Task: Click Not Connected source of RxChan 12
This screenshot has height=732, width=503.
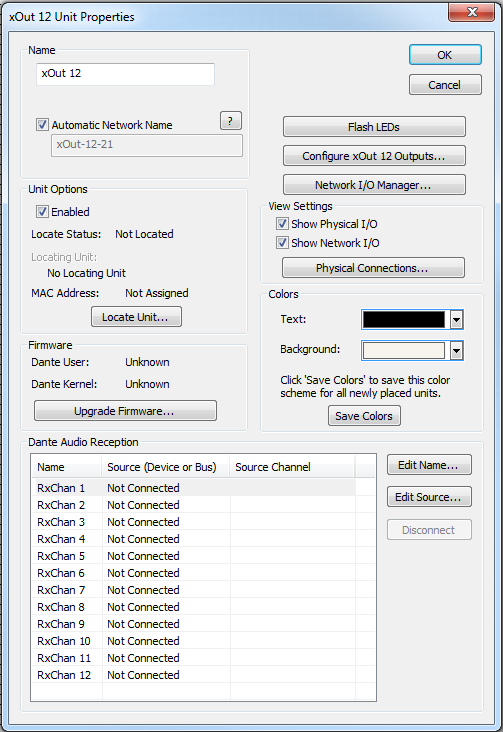Action: tap(143, 675)
